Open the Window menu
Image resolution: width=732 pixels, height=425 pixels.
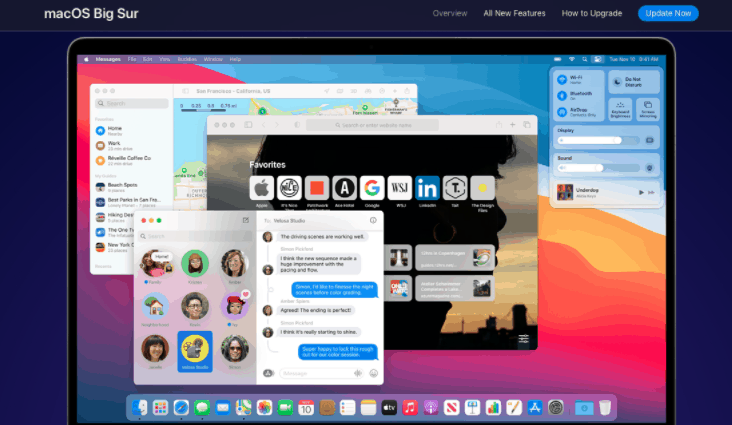click(x=213, y=59)
